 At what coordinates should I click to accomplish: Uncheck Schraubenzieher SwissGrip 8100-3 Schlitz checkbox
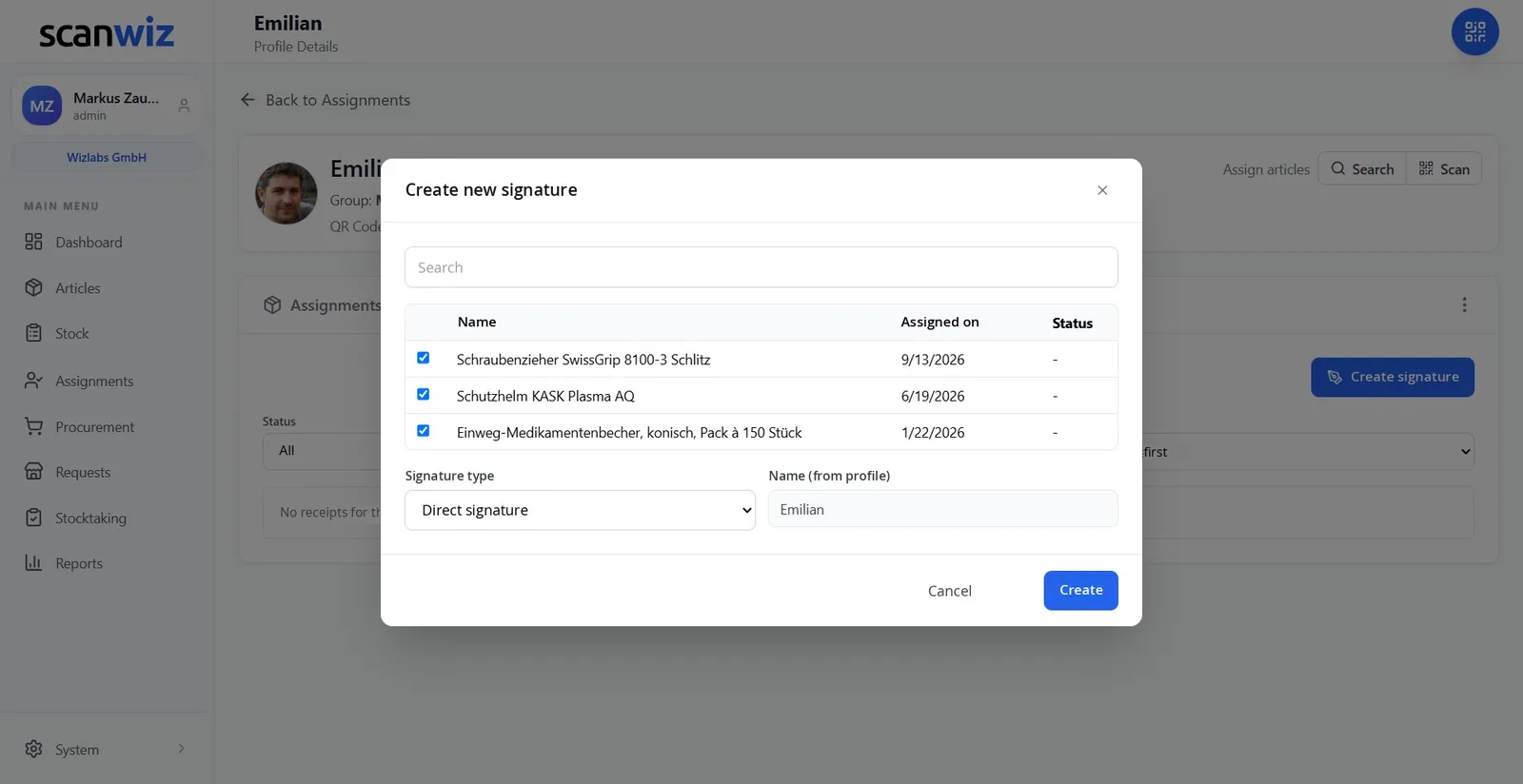point(424,358)
